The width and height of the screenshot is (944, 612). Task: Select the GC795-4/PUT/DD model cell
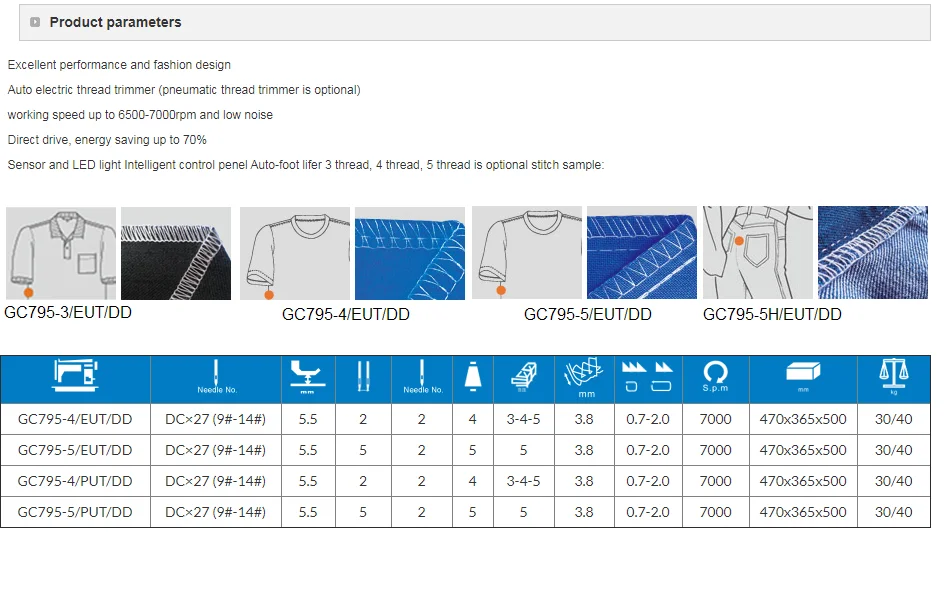click(75, 481)
